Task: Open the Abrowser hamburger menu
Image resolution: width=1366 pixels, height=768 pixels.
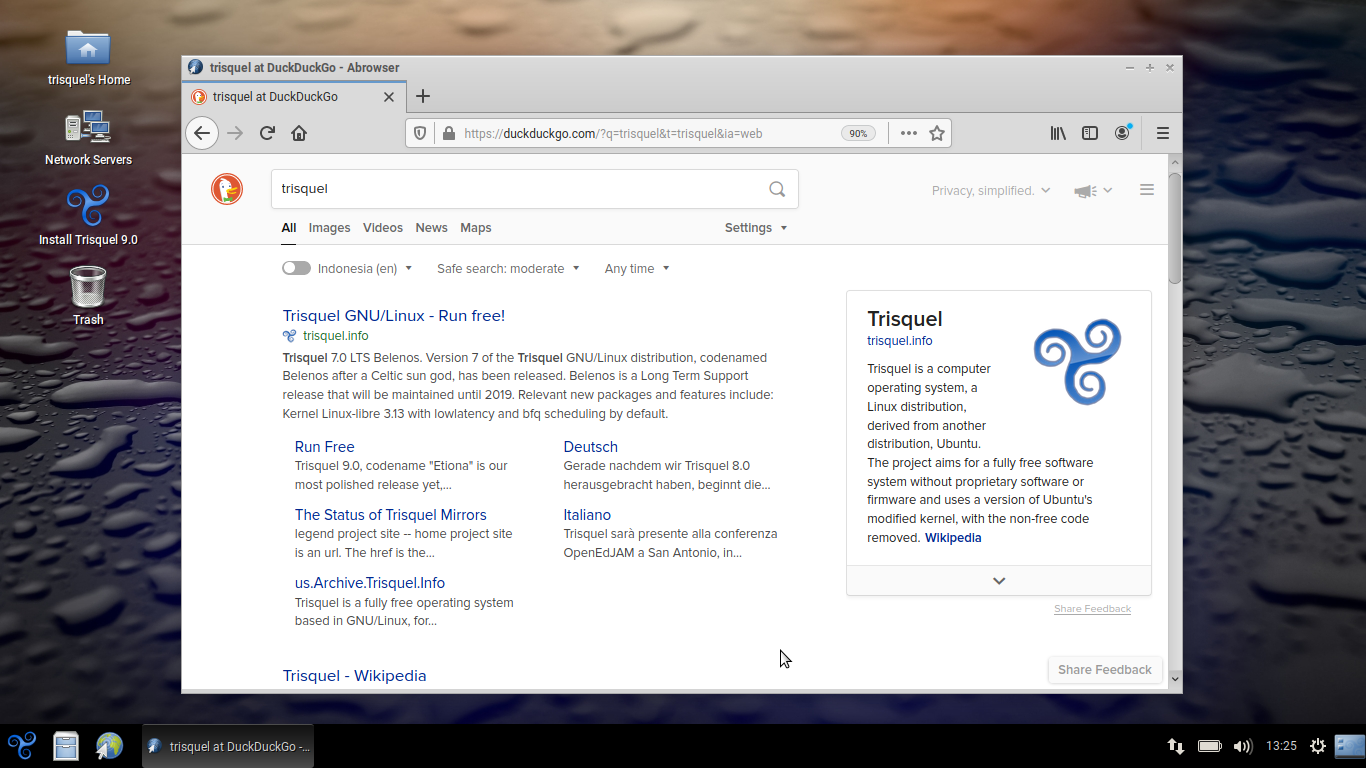Action: pos(1163,133)
